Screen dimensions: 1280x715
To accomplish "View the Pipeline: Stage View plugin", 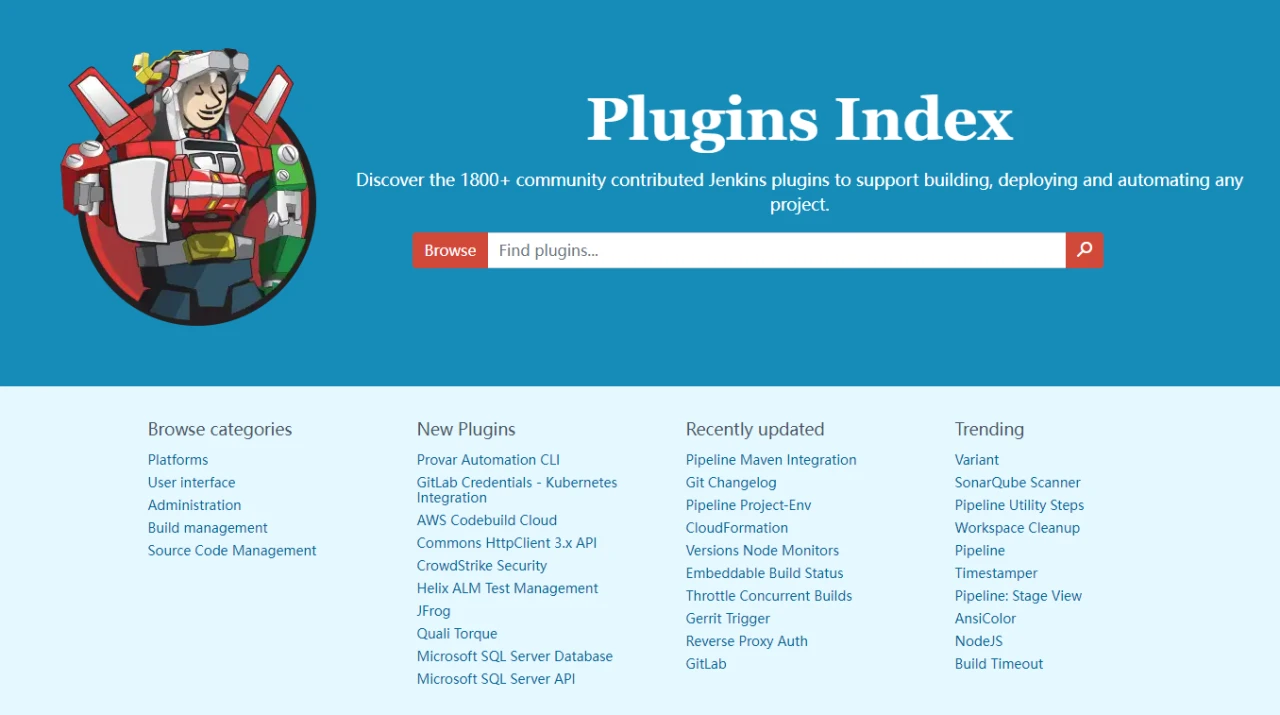I will tap(1018, 596).
